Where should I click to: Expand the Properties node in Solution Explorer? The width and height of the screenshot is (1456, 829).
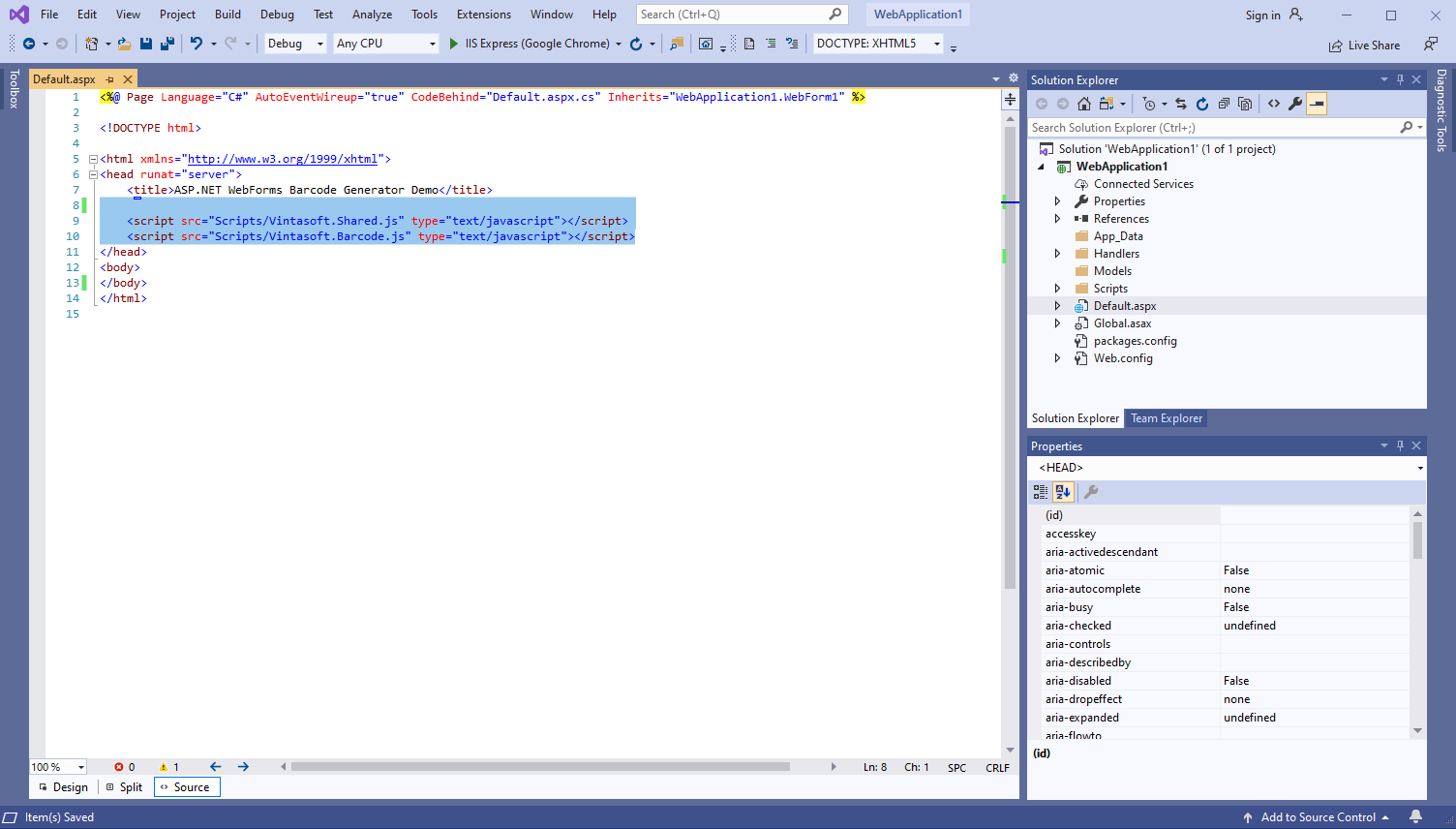pos(1057,201)
